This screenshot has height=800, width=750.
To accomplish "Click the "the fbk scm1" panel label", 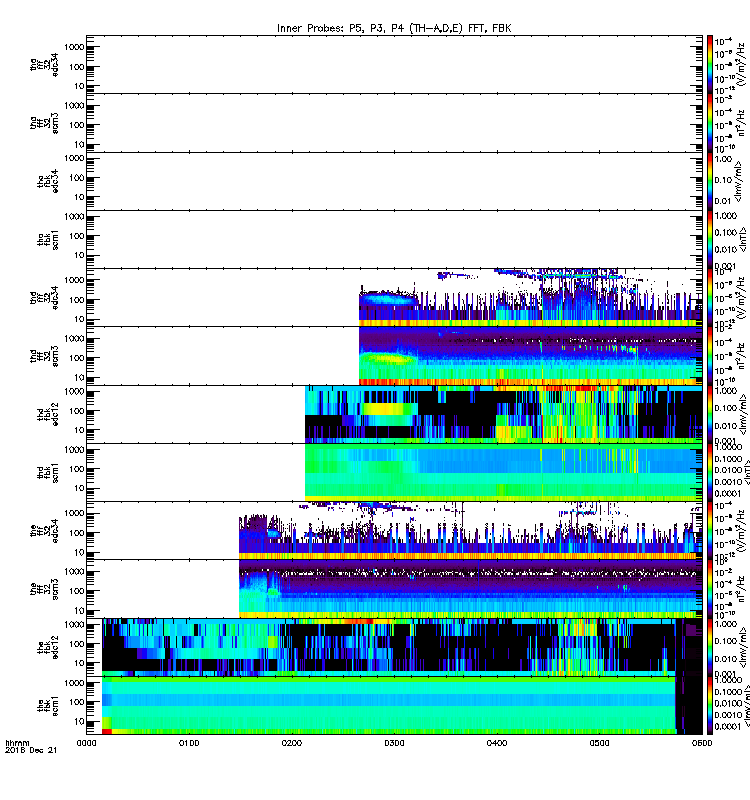I will (x=48, y=706).
